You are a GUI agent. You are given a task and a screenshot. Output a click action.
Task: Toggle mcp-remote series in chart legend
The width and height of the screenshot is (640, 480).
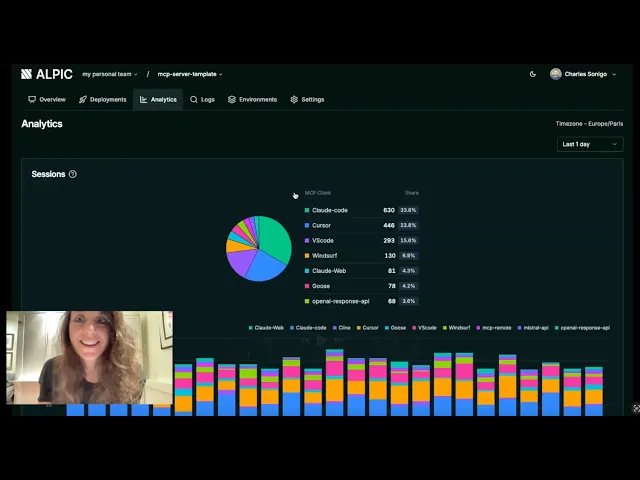pyautogui.click(x=494, y=328)
